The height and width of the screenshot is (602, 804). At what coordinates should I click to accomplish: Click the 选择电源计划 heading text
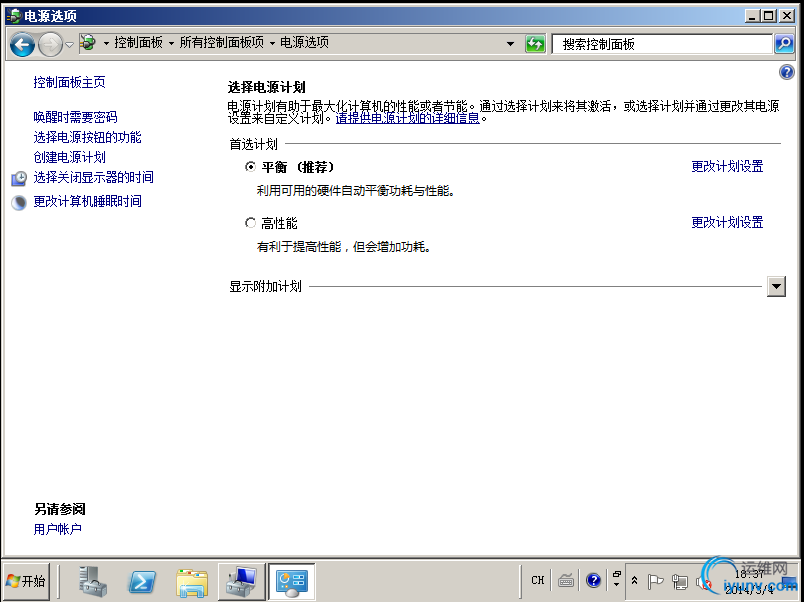point(267,87)
